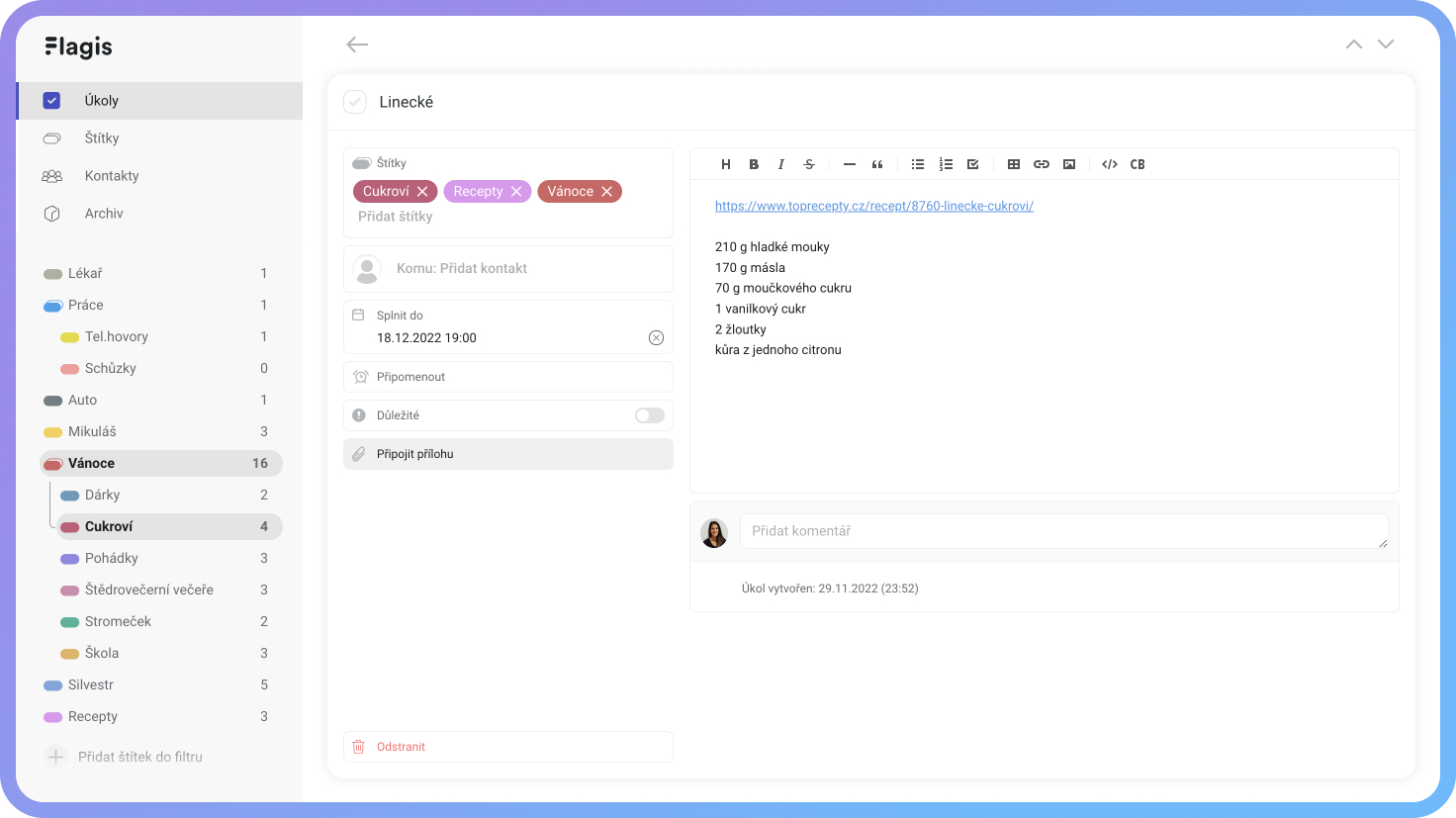Click the Přidat komentář comment field

(x=1062, y=531)
